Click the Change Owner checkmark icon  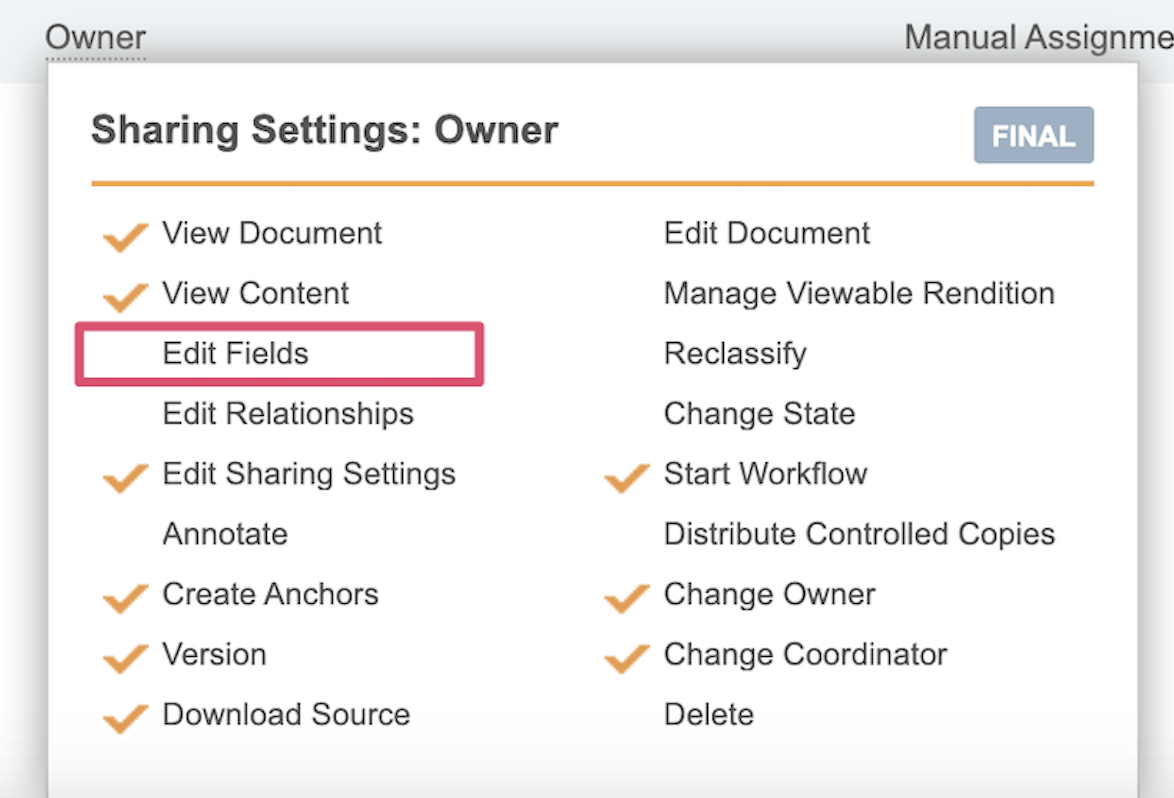[x=627, y=597]
